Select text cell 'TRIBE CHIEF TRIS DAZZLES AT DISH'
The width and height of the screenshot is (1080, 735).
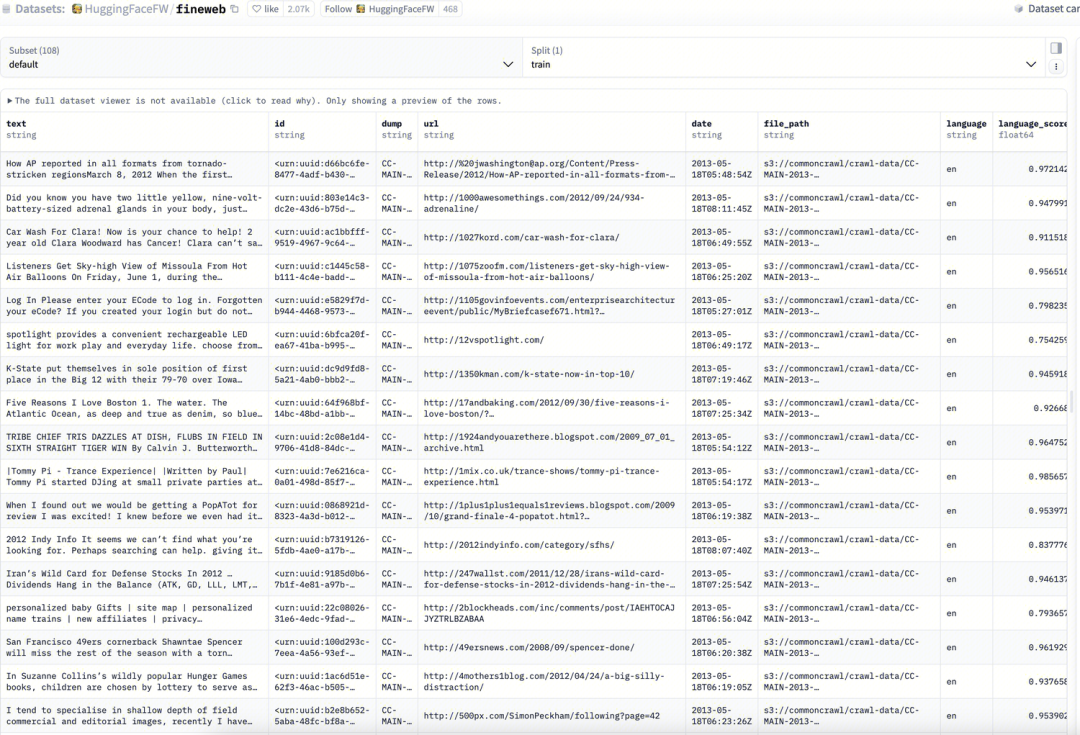(x=134, y=442)
